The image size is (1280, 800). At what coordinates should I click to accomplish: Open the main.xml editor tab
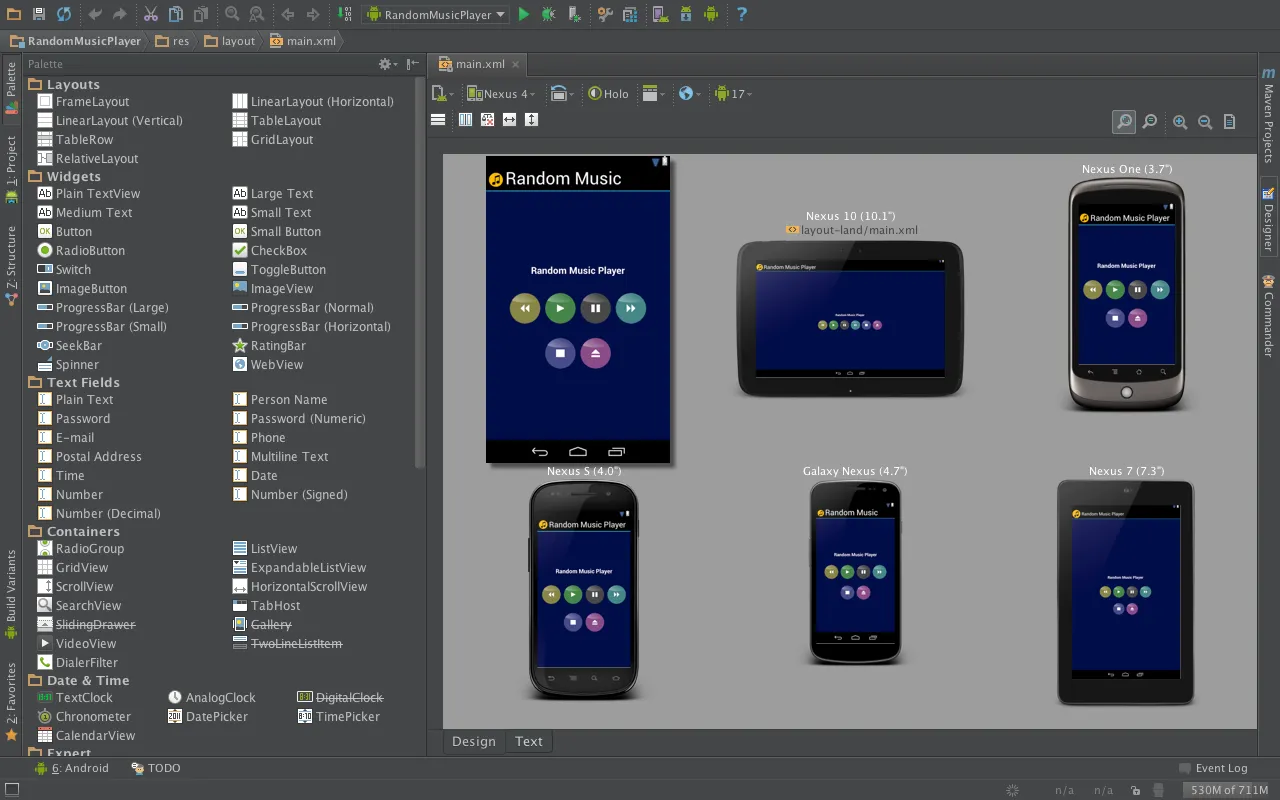(480, 64)
